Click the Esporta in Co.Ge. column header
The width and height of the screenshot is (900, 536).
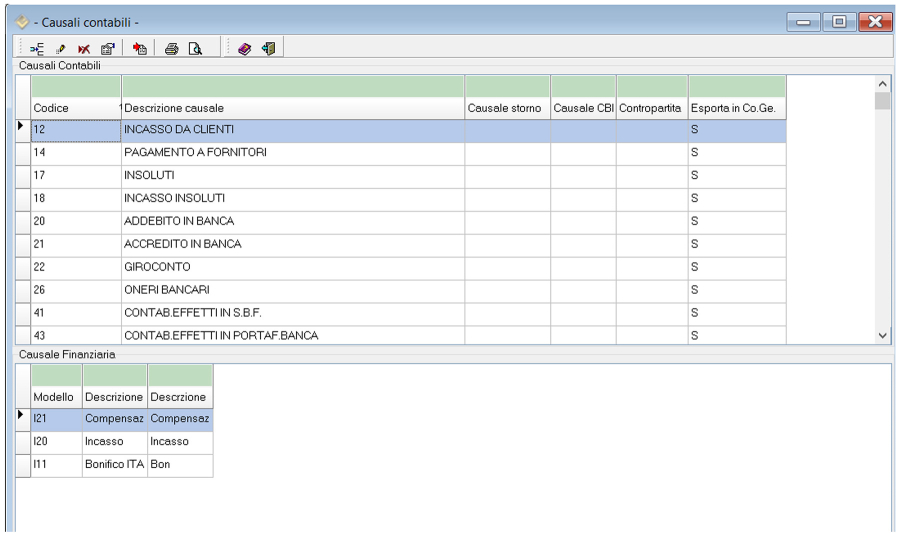tap(737, 108)
